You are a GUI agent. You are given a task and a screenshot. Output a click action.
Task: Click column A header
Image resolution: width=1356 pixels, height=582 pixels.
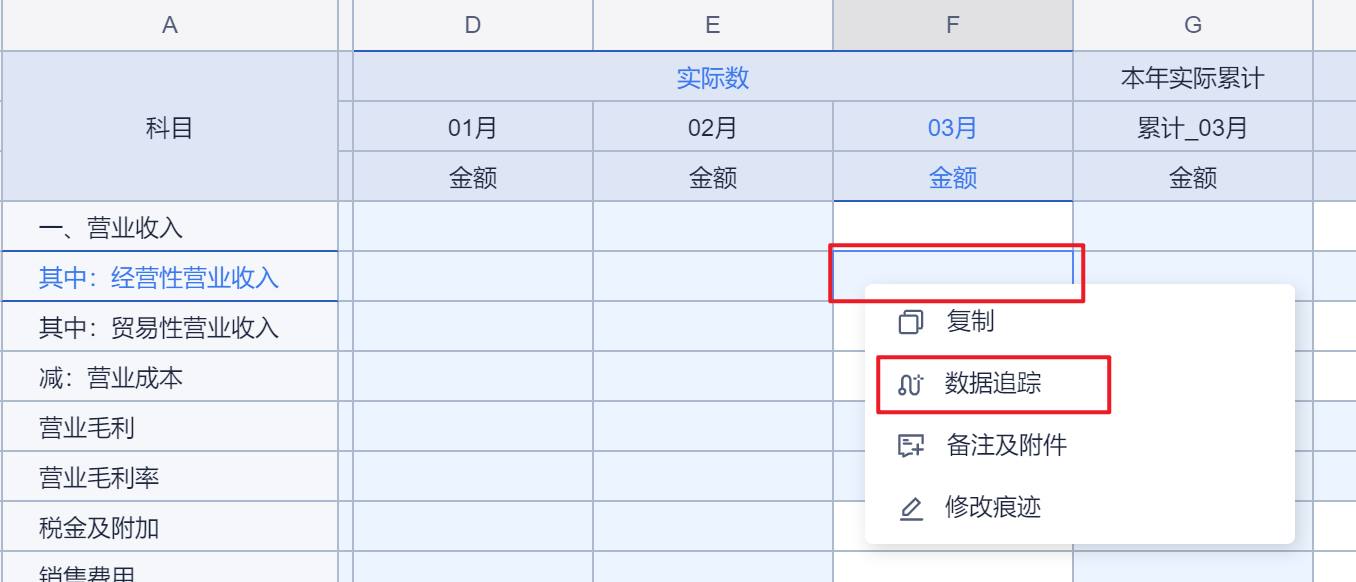click(x=170, y=25)
